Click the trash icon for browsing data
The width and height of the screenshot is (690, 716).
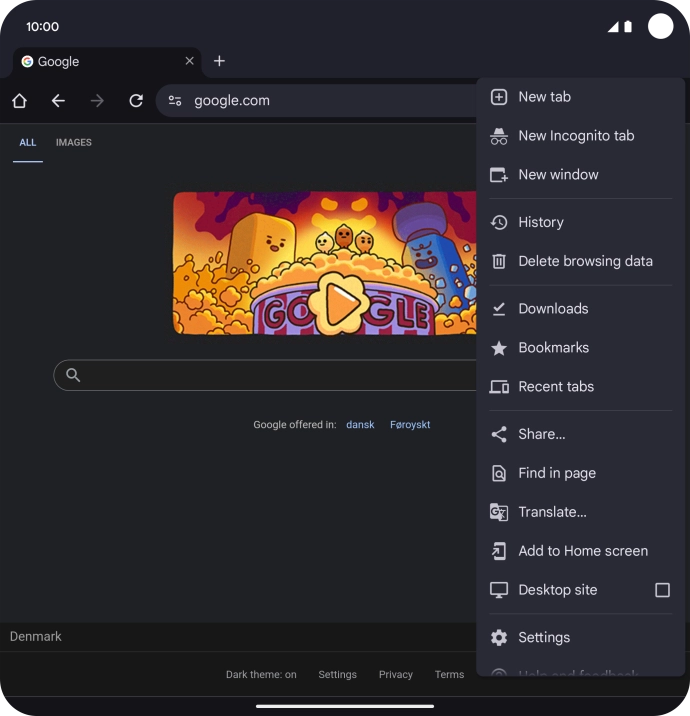tap(499, 261)
